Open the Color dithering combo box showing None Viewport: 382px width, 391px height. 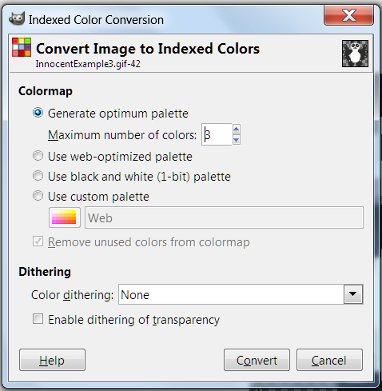pos(240,294)
